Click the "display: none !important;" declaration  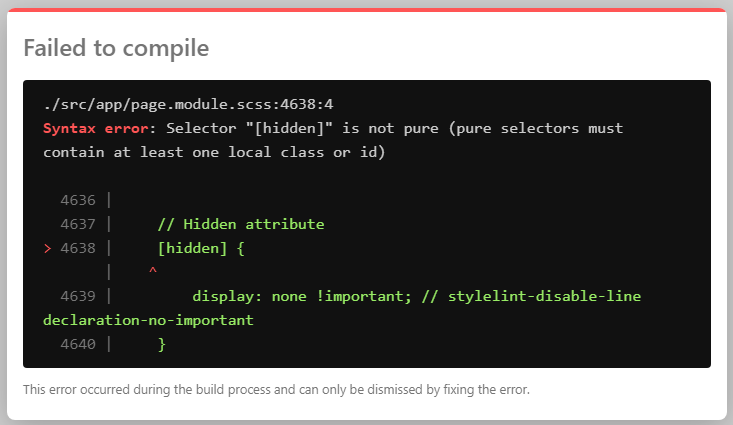(308, 296)
